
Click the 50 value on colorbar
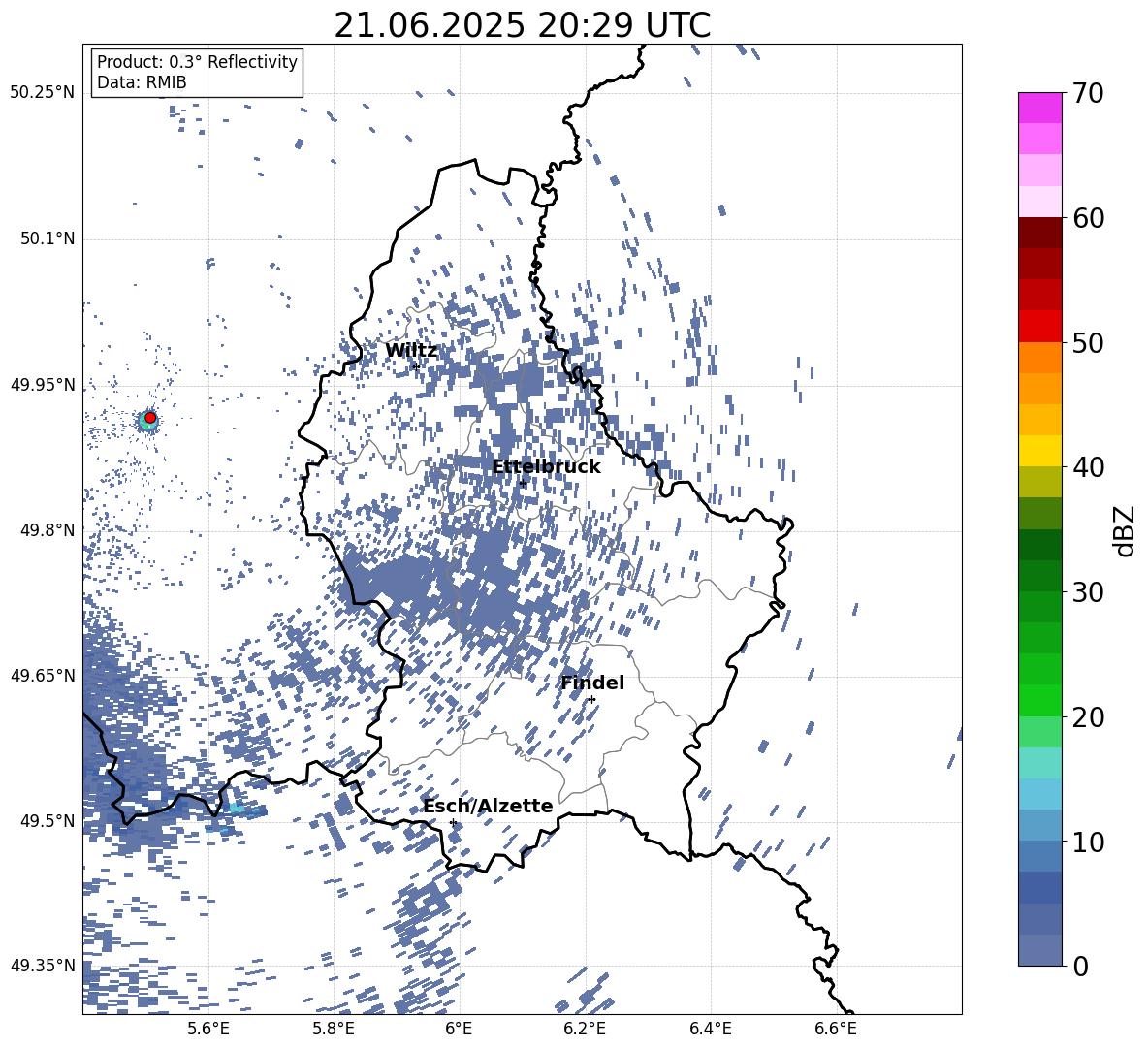1087,343
